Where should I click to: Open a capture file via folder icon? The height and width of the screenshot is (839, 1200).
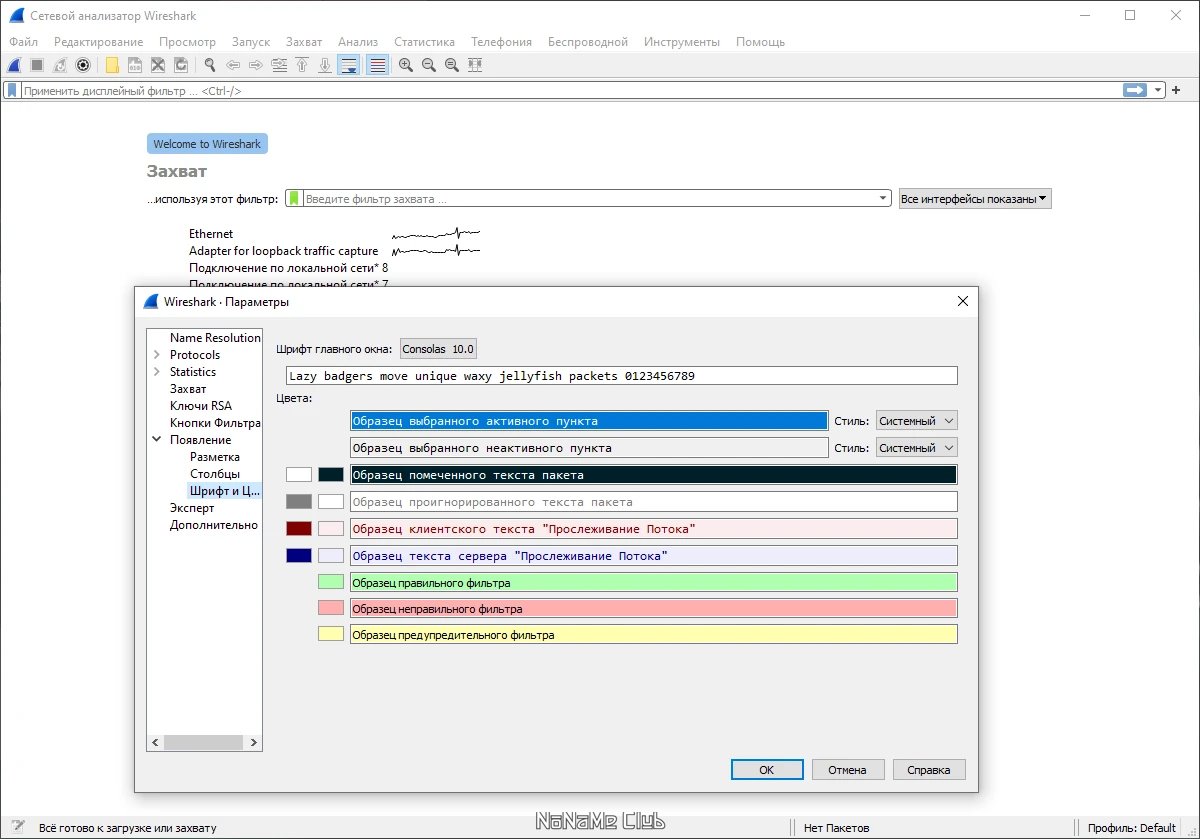[112, 65]
